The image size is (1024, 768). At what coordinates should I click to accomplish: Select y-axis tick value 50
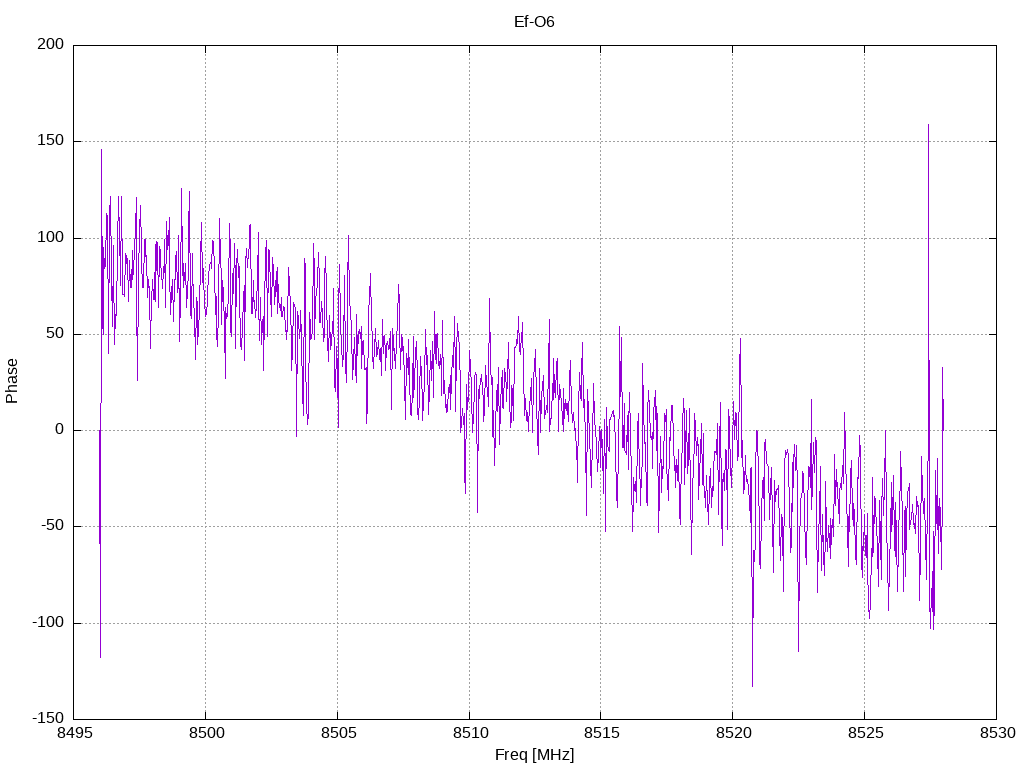(x=55, y=333)
